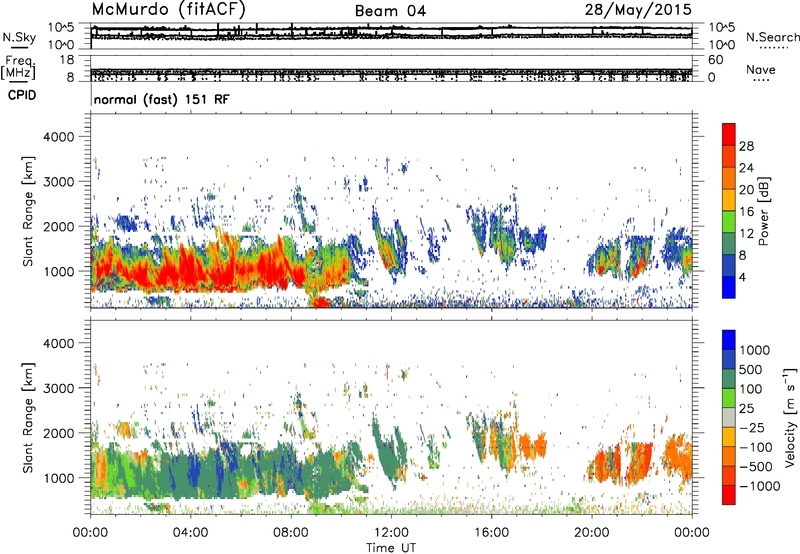Click the '4000' tick on the power panel
The height and width of the screenshot is (554, 800).
(x=61, y=137)
